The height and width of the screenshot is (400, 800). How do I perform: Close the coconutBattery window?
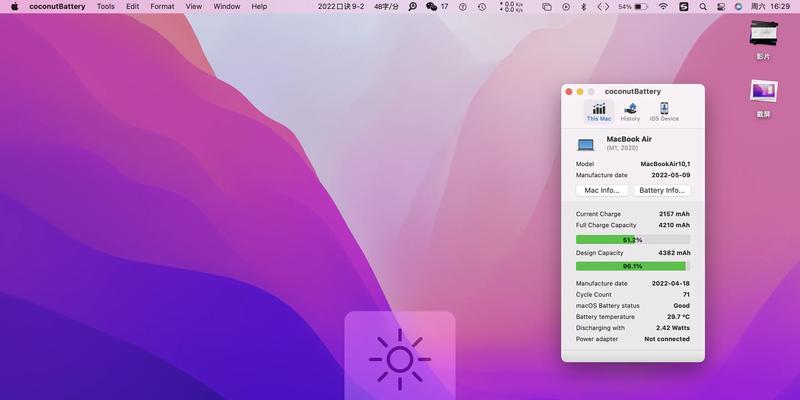[x=569, y=91]
